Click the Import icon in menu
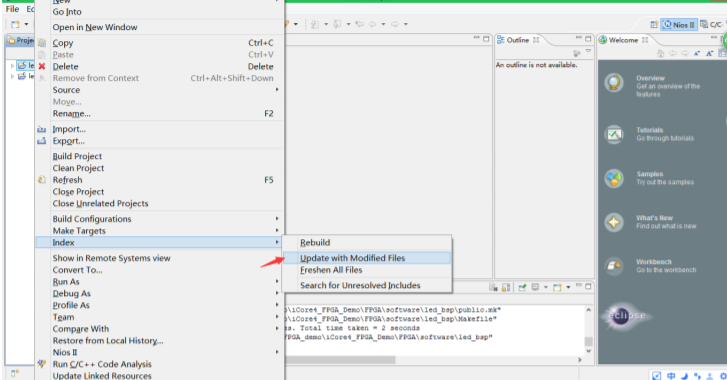727x380 pixels. point(42,129)
